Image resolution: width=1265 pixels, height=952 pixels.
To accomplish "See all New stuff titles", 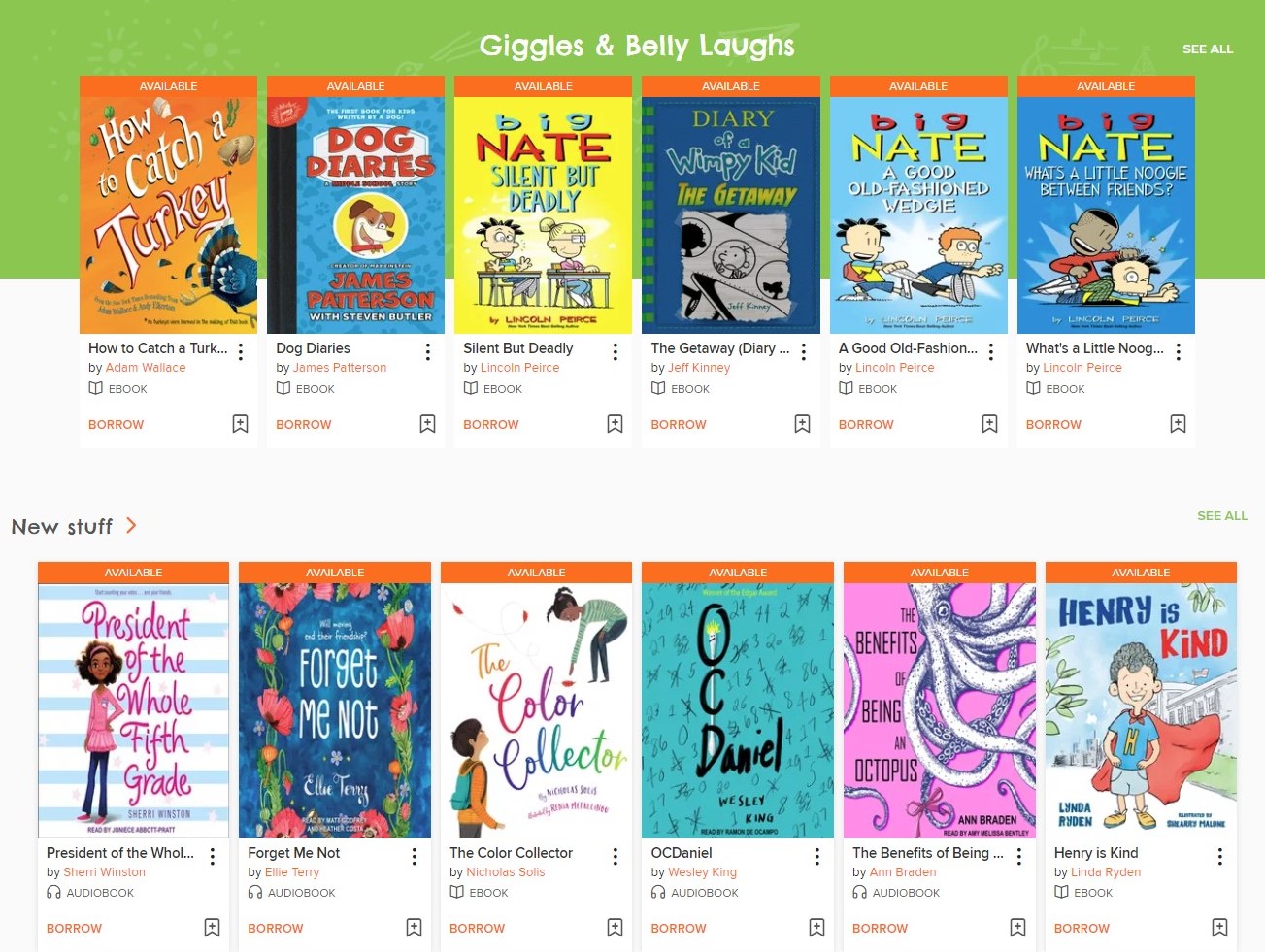I will [1222, 515].
